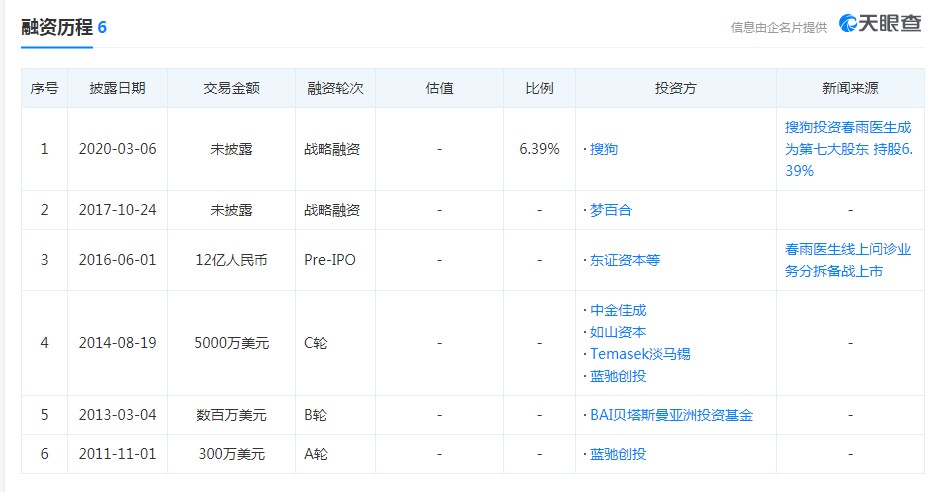Open BAI贝塔斯曼亚洲投资基金 investor link
Image resolution: width=941 pixels, height=492 pixels.
click(x=671, y=415)
